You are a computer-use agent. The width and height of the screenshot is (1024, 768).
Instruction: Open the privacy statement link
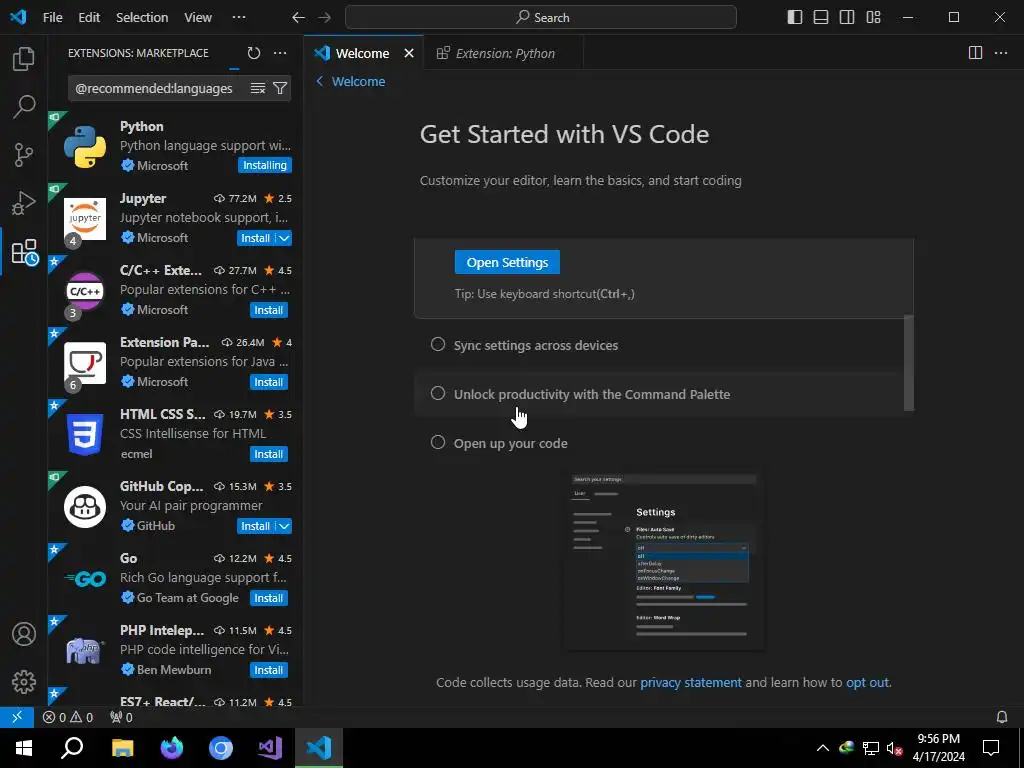(690, 682)
